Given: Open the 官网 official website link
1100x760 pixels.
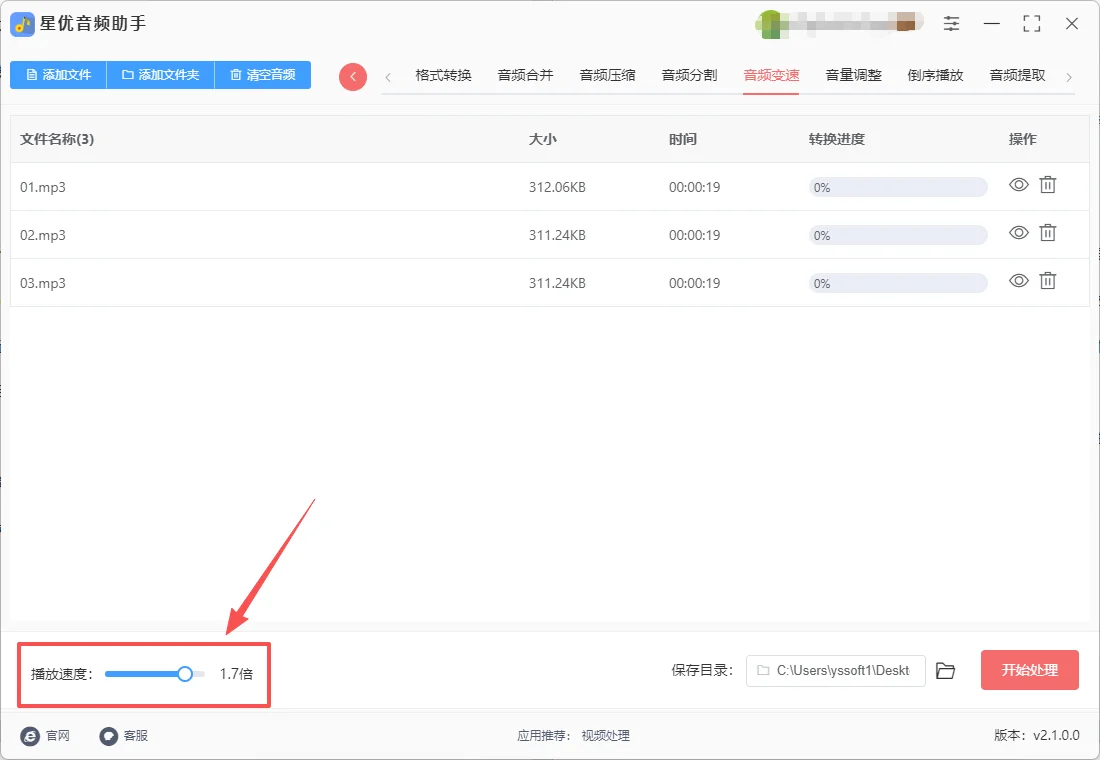Looking at the screenshot, I should (30, 735).
